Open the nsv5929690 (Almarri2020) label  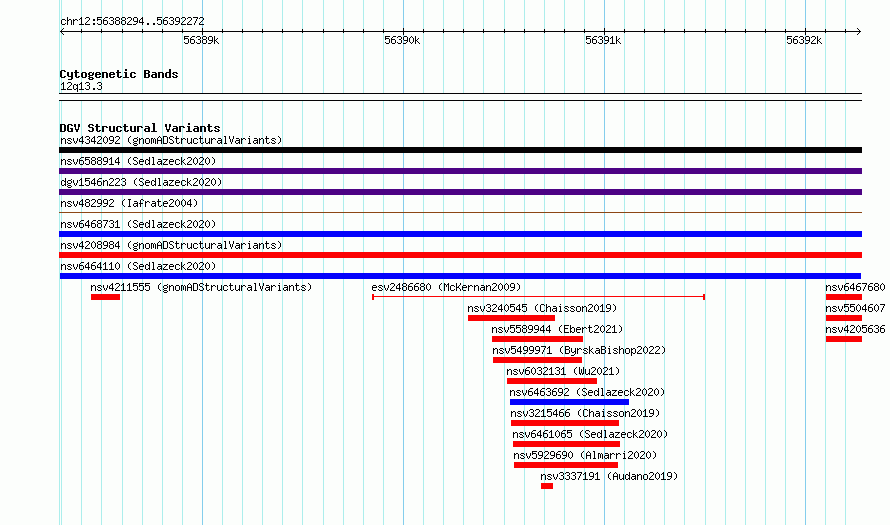(585, 455)
